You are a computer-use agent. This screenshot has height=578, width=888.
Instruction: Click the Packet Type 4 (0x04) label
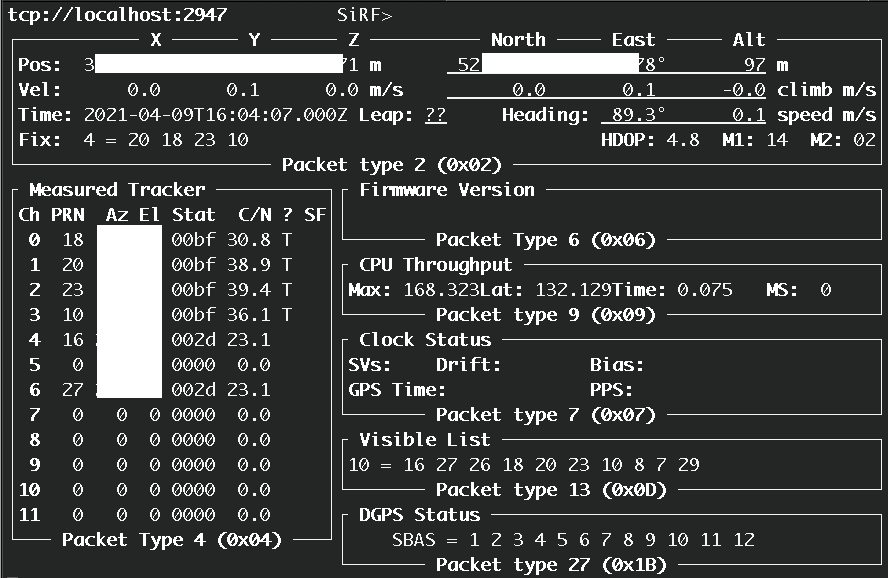point(171,540)
